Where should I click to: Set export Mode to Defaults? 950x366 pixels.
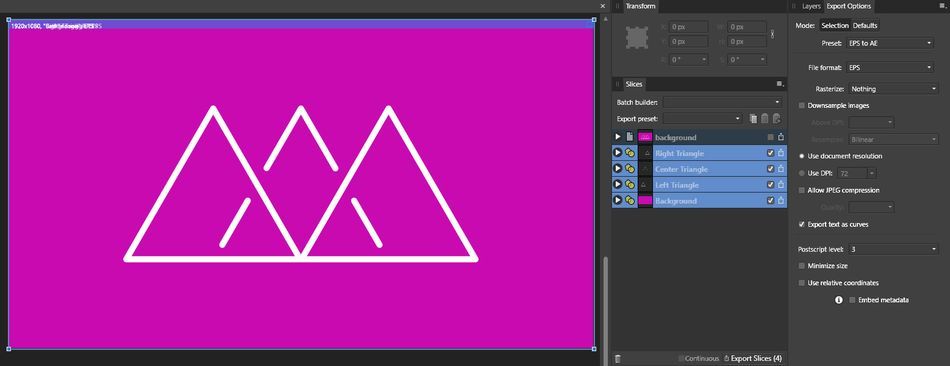pyautogui.click(x=865, y=25)
